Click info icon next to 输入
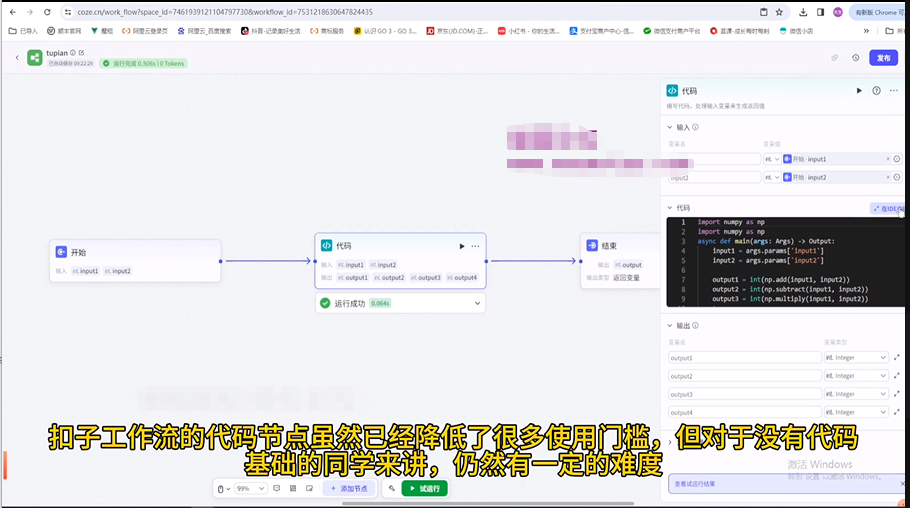910x508 pixels. pos(695,127)
